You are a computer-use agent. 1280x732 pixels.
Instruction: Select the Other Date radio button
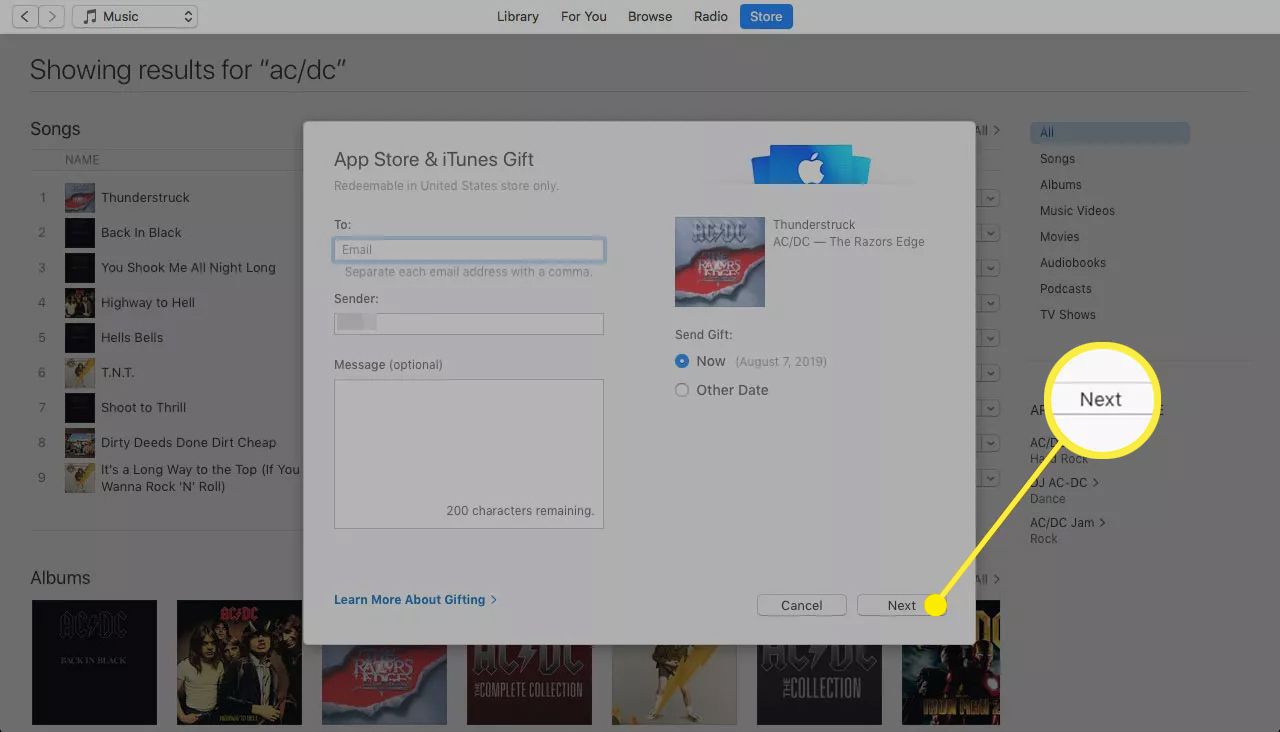(x=682, y=390)
